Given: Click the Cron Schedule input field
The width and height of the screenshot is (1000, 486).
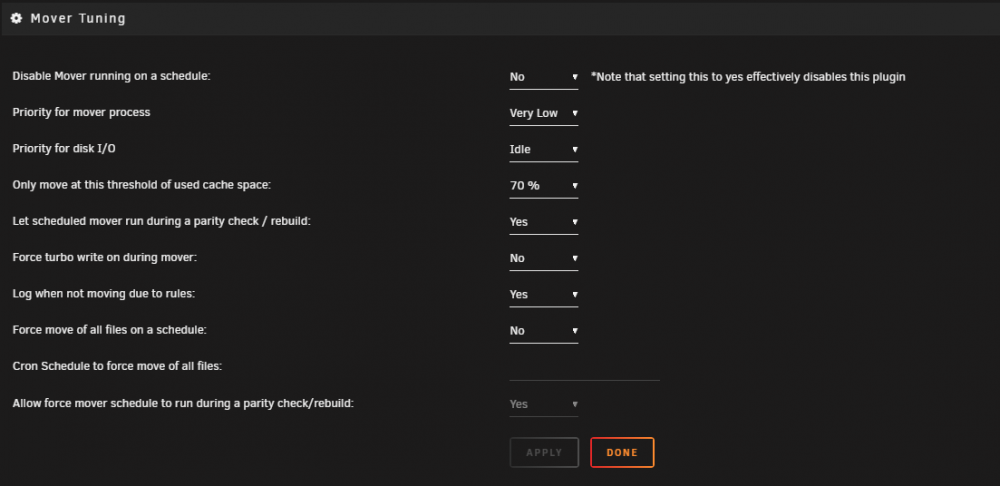Looking at the screenshot, I should [x=584, y=368].
